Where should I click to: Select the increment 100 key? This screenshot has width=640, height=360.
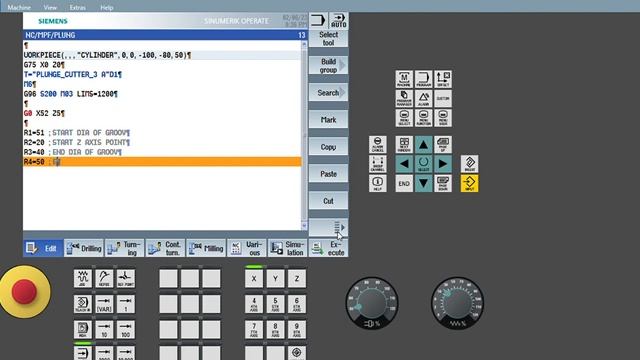pos(126,329)
